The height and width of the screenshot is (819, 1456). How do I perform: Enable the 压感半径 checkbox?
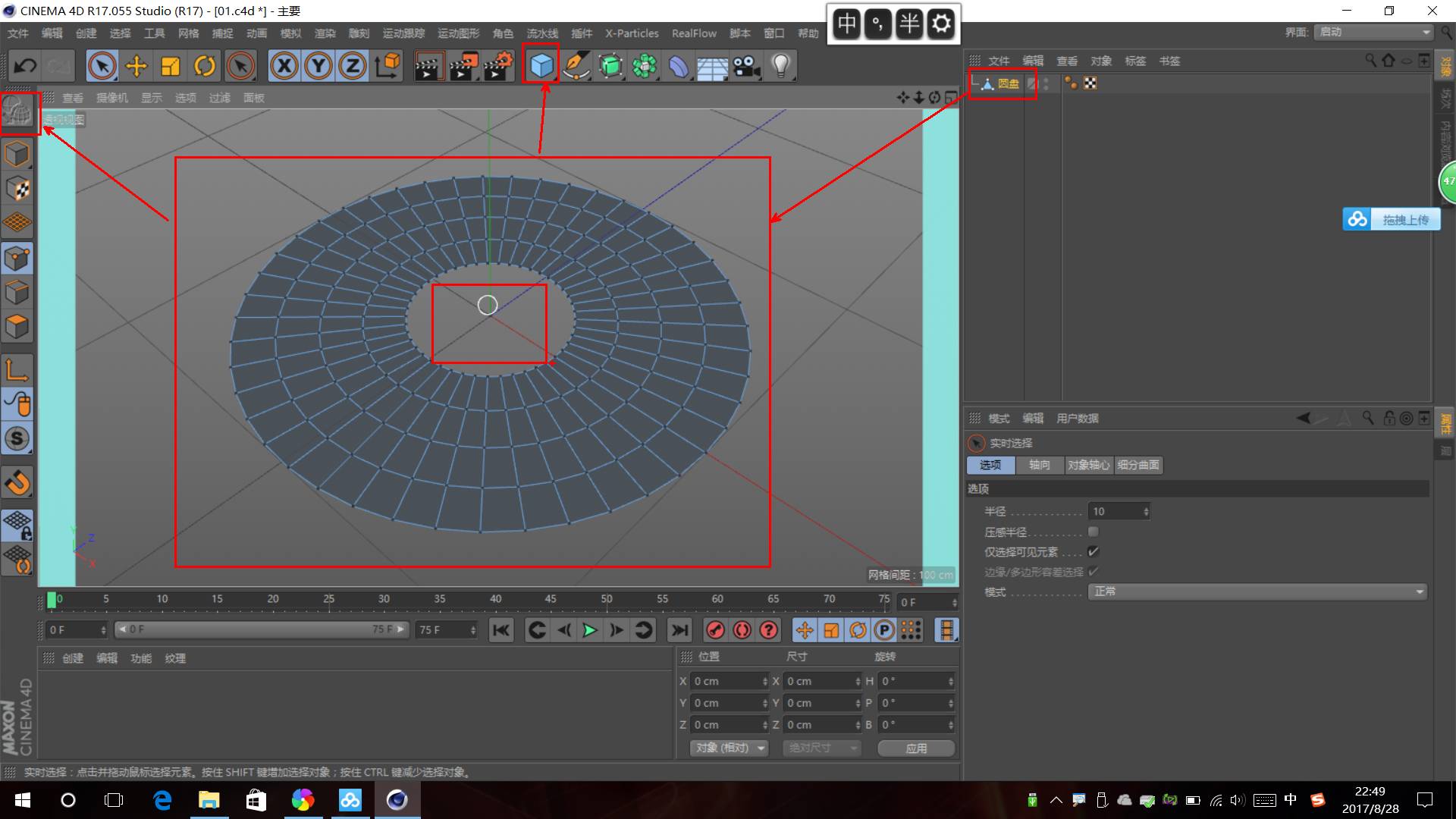coord(1093,532)
